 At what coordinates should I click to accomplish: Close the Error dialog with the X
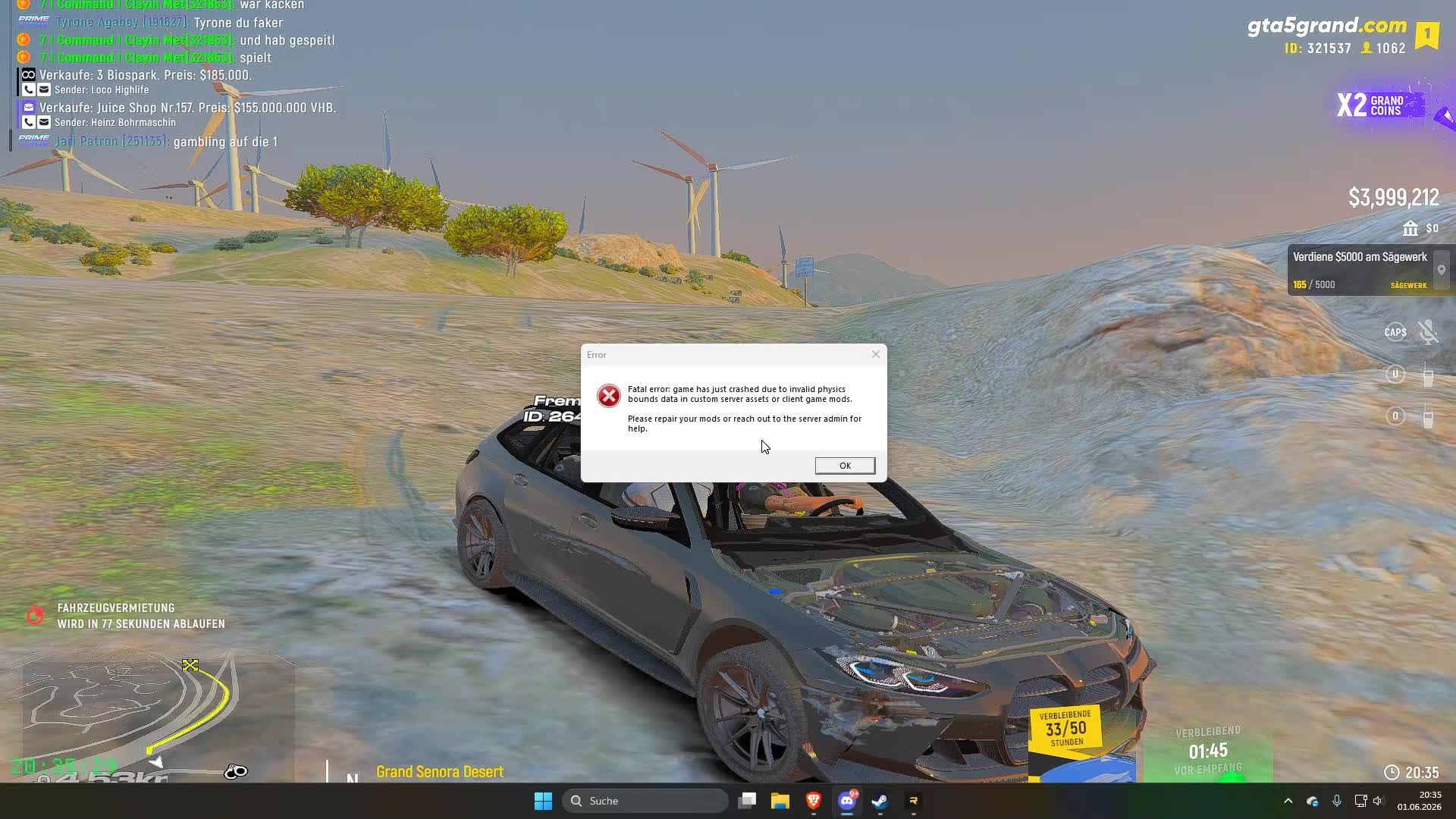876,354
